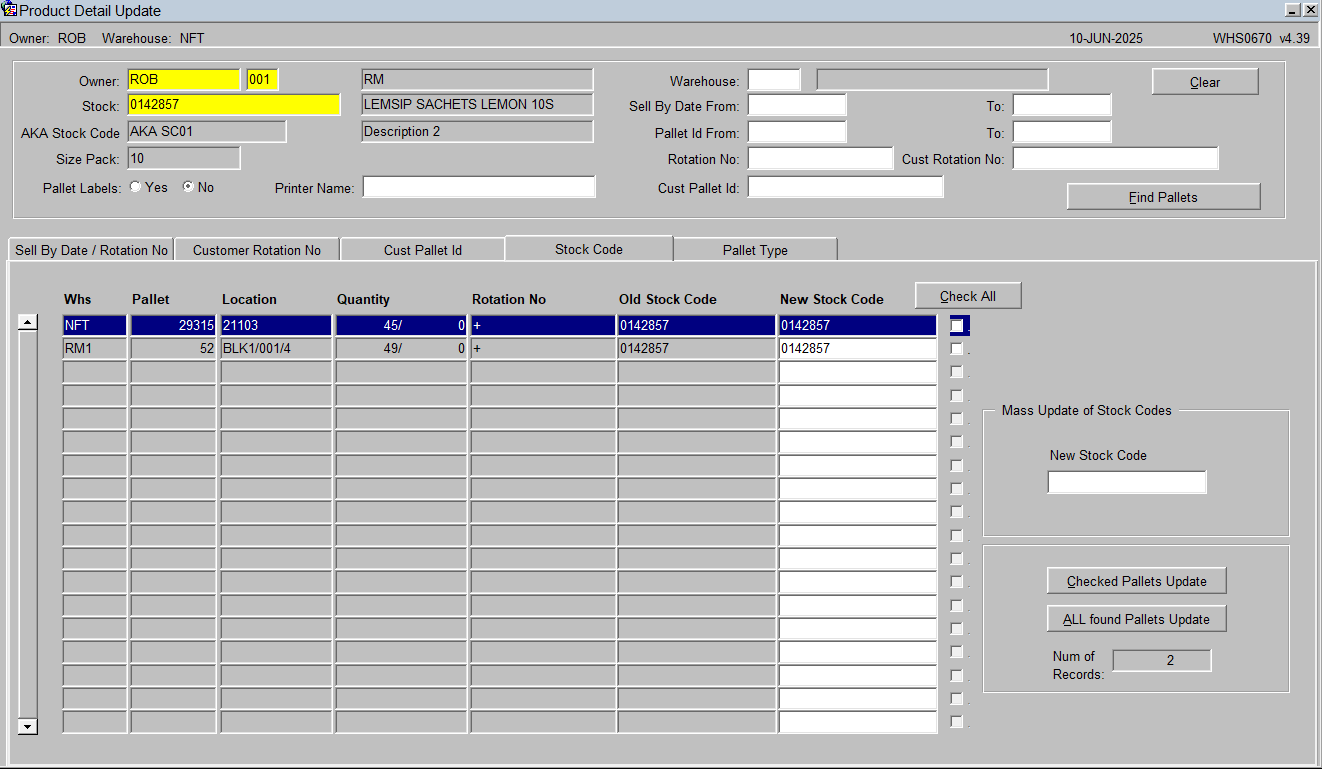Viewport: 1322px width, 770px height.
Task: Click Checked Pallets Update button
Action: click(1136, 581)
